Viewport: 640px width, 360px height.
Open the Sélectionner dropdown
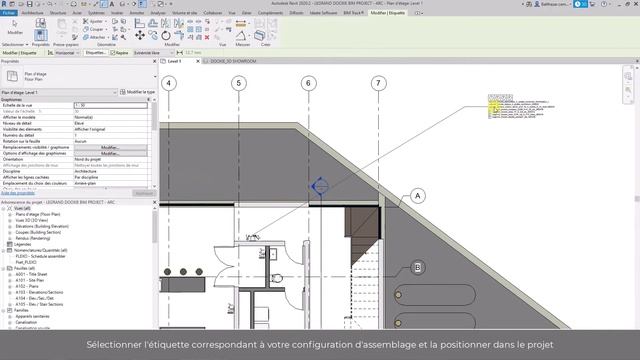point(15,44)
